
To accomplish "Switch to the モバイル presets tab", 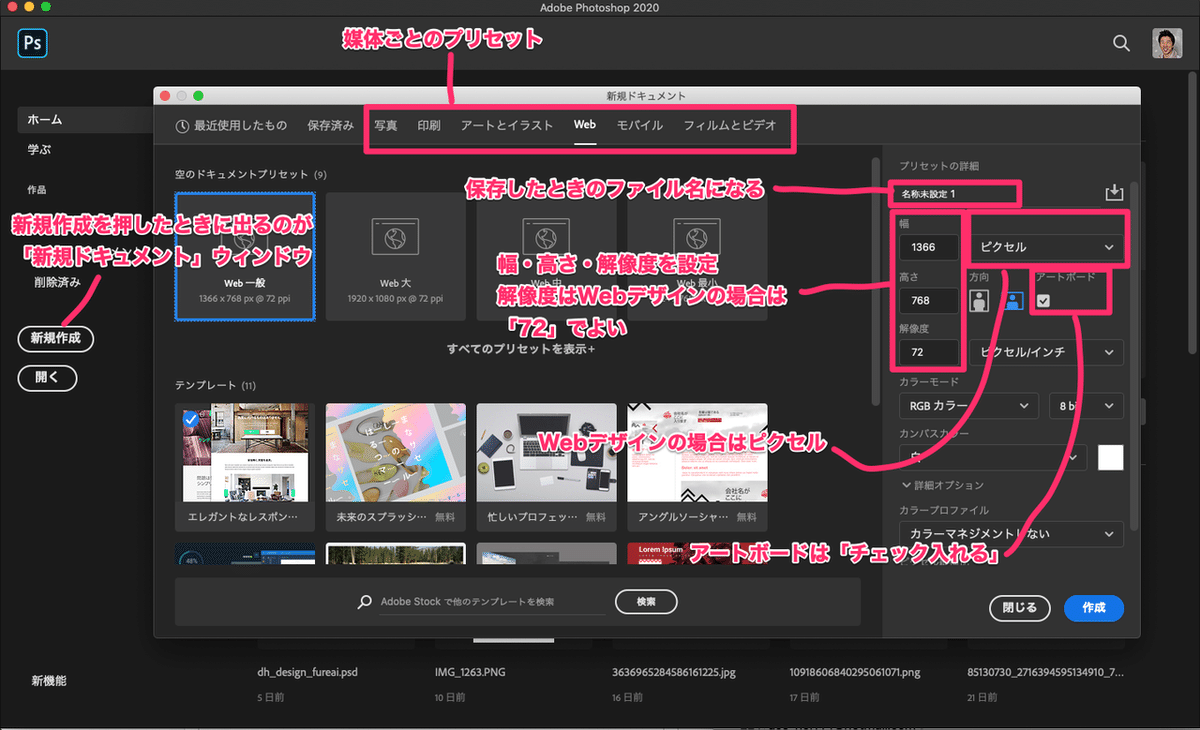I will pos(639,125).
